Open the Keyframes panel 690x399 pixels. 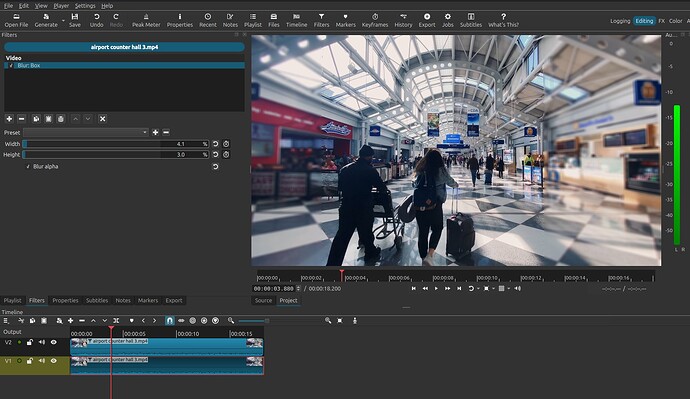(375, 20)
